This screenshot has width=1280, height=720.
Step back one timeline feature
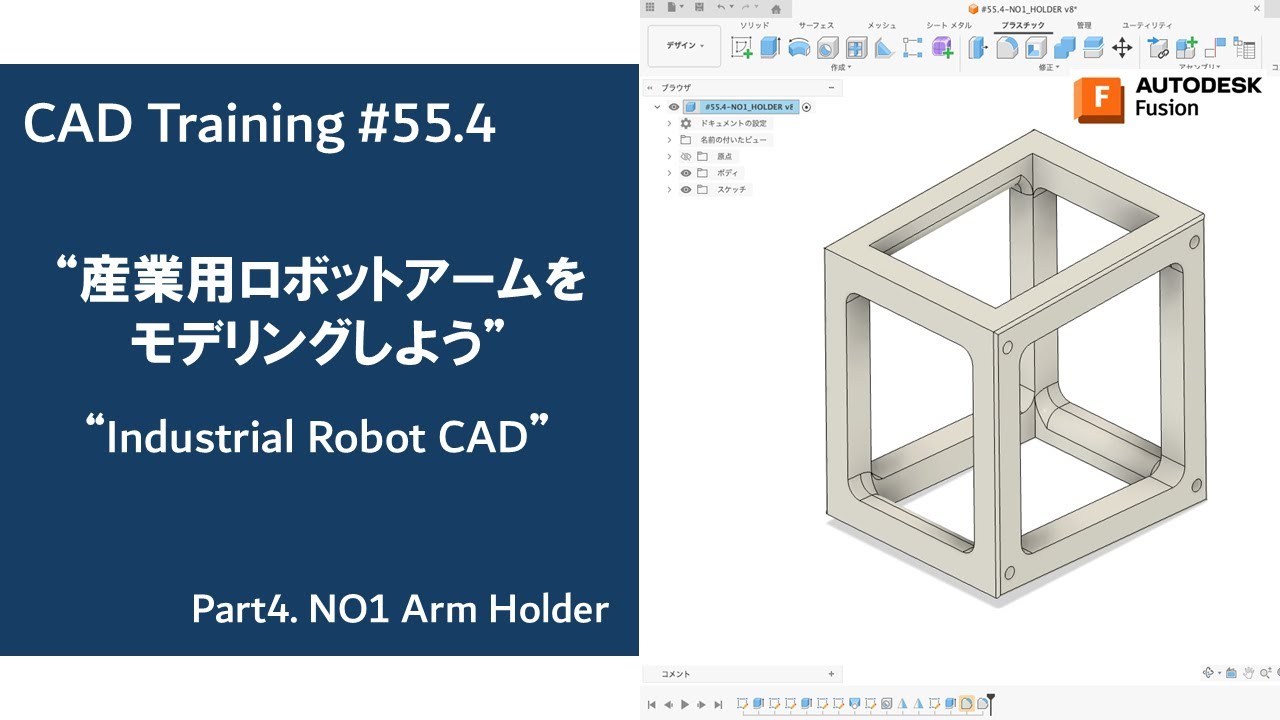tap(669, 705)
